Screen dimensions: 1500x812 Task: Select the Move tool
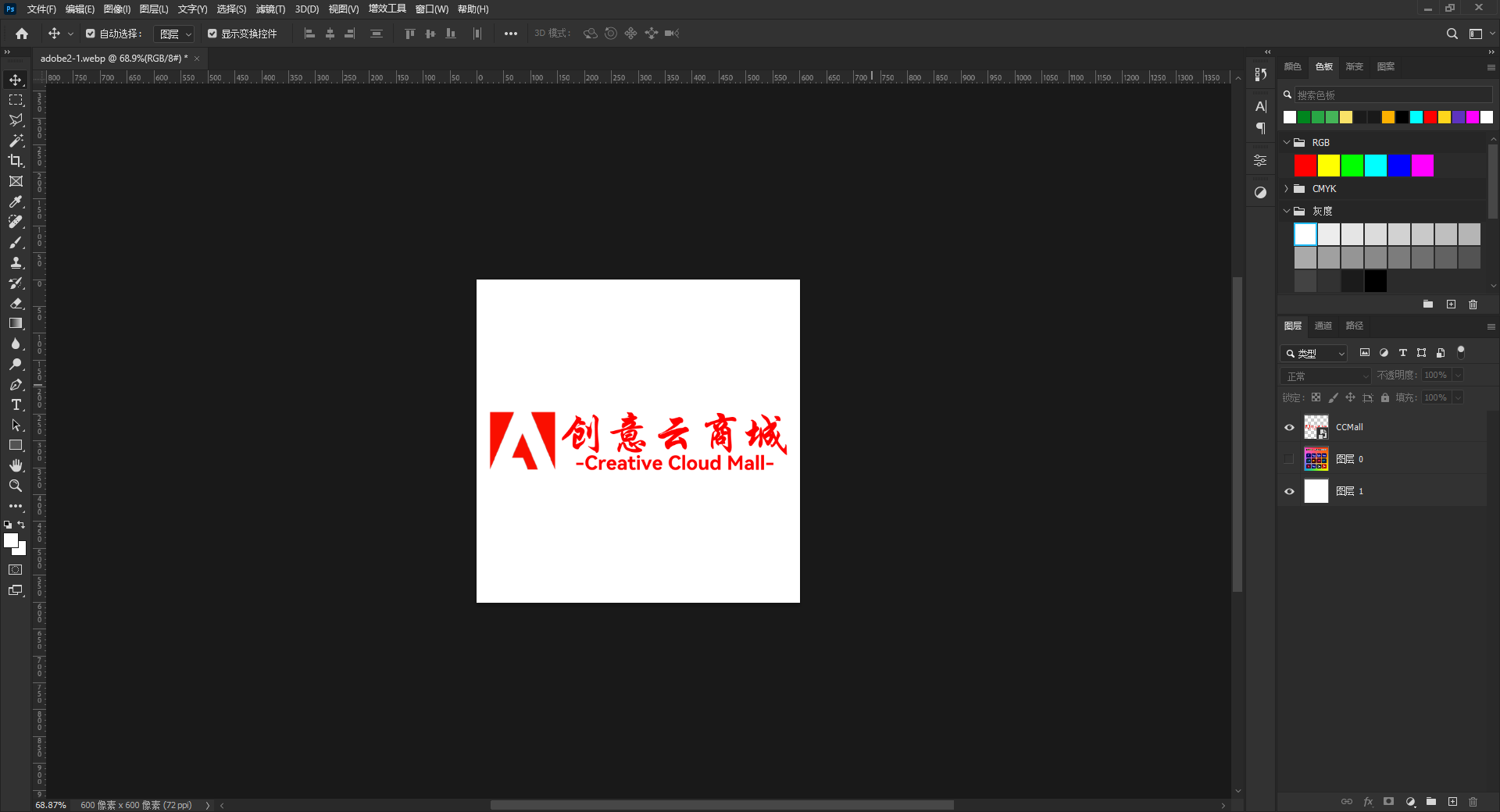(16, 80)
